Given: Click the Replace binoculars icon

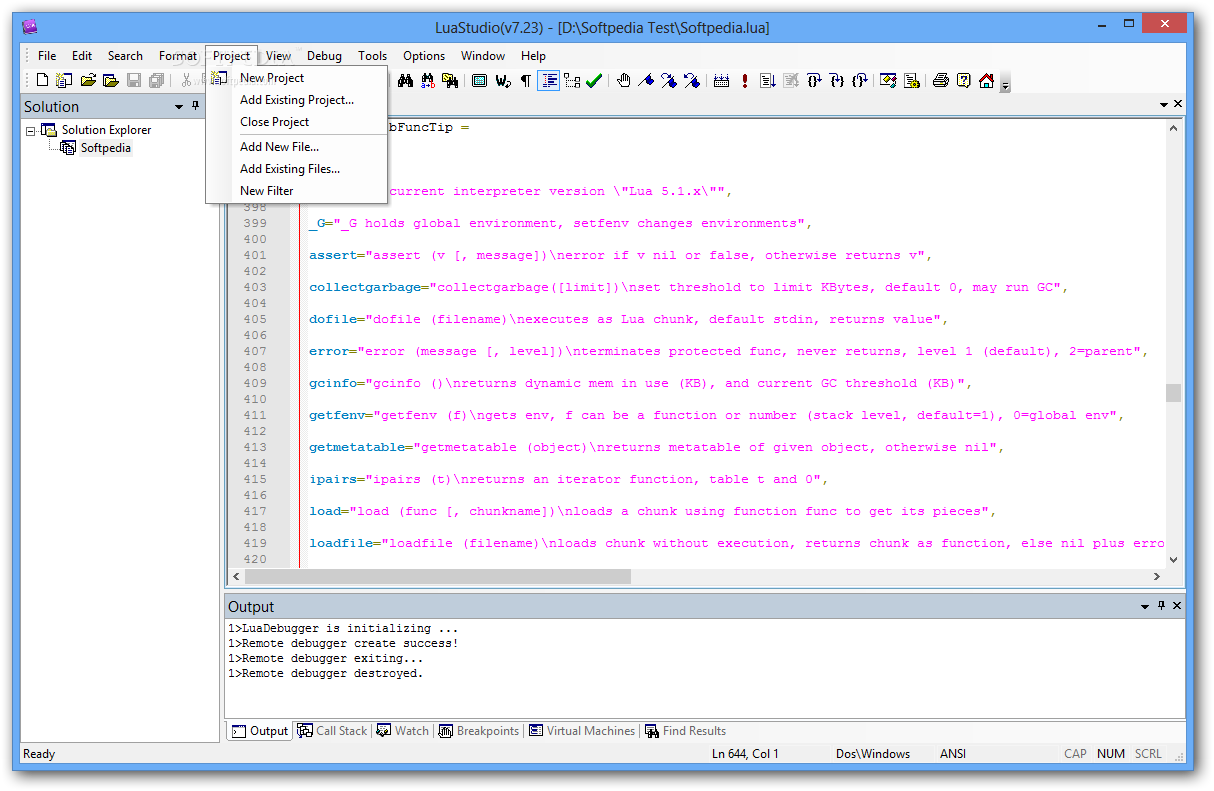Looking at the screenshot, I should (428, 81).
